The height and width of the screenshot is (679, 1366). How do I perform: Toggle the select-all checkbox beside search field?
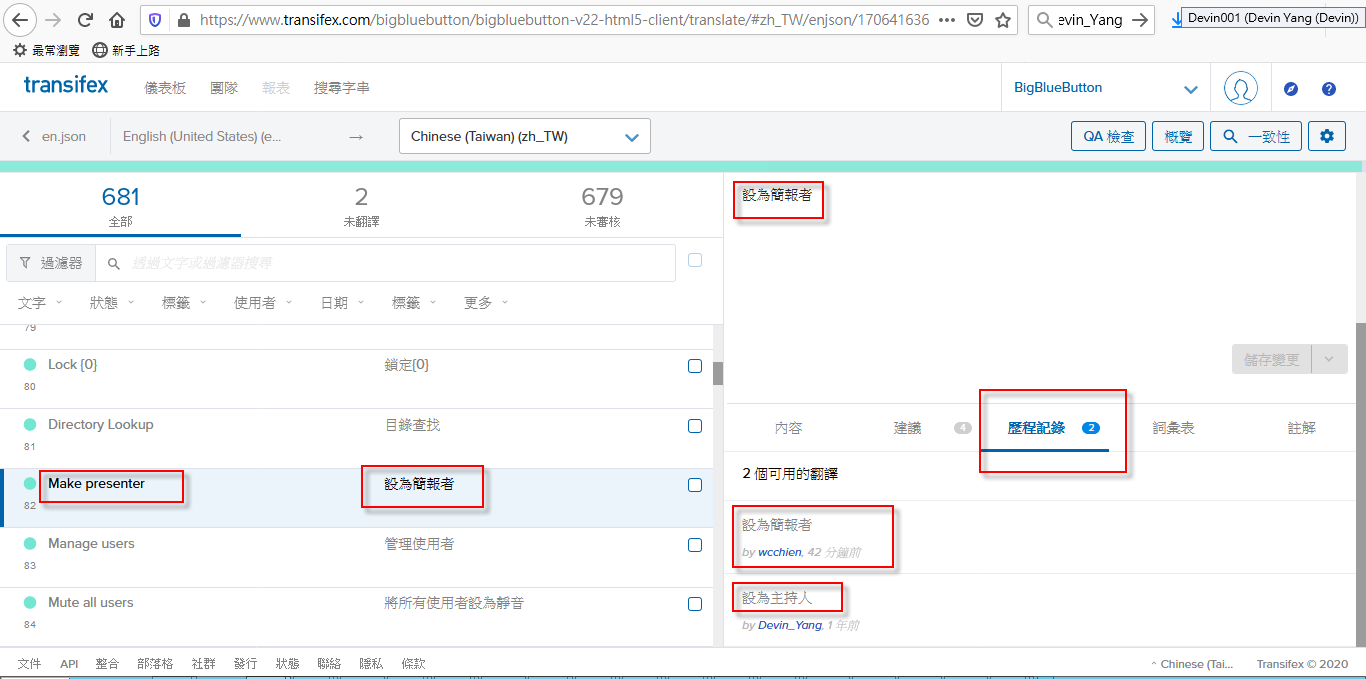(x=695, y=260)
